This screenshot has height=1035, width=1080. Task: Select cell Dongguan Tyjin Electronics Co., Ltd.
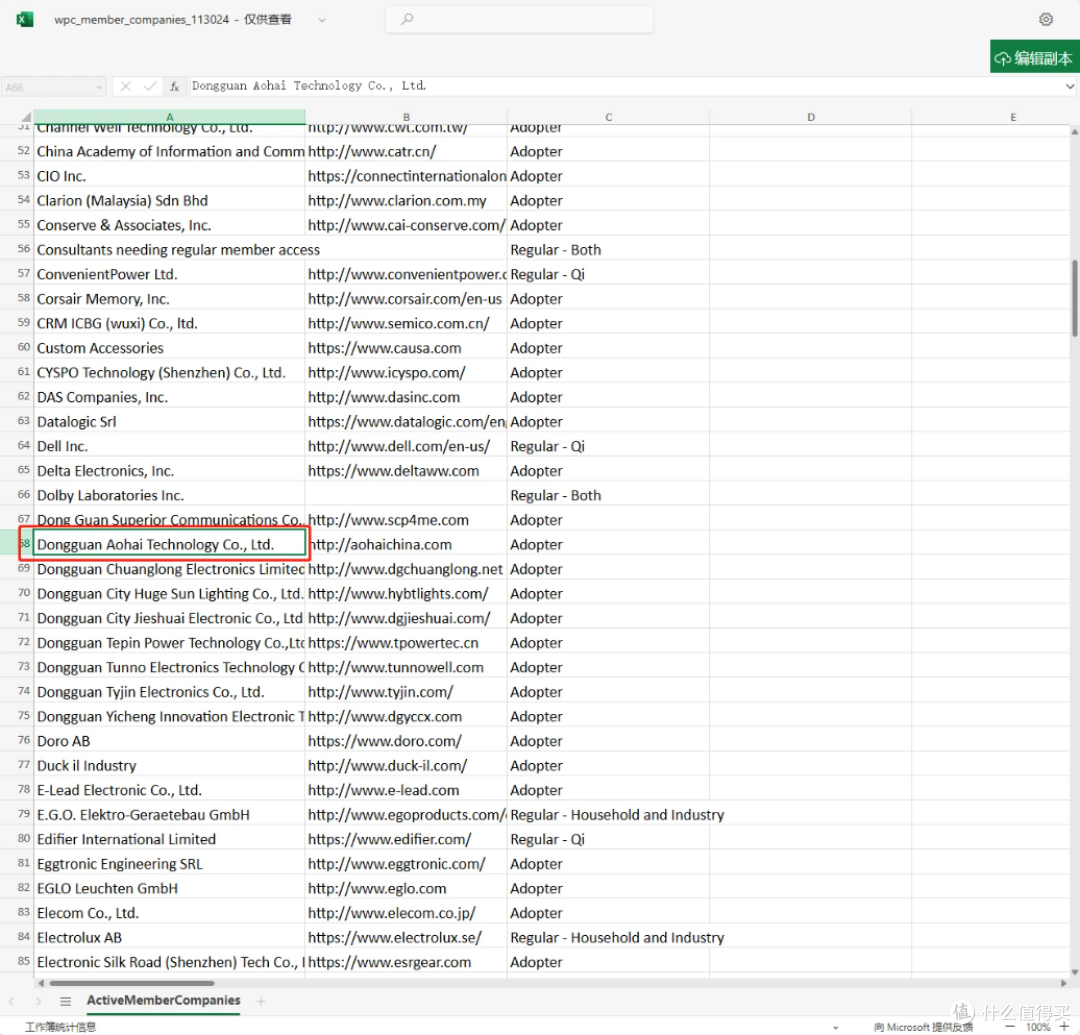pyautogui.click(x=169, y=691)
